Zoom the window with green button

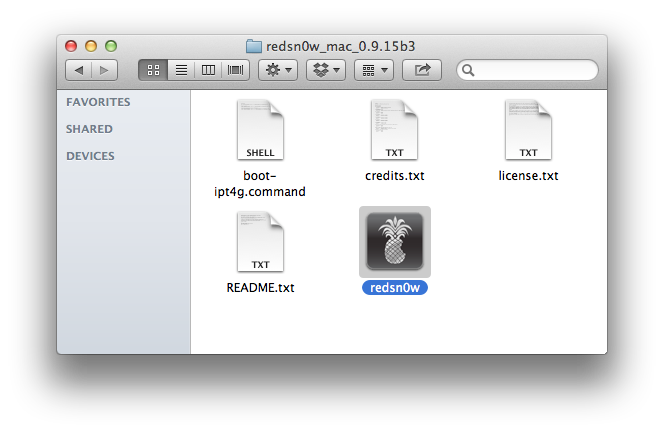pos(111,46)
